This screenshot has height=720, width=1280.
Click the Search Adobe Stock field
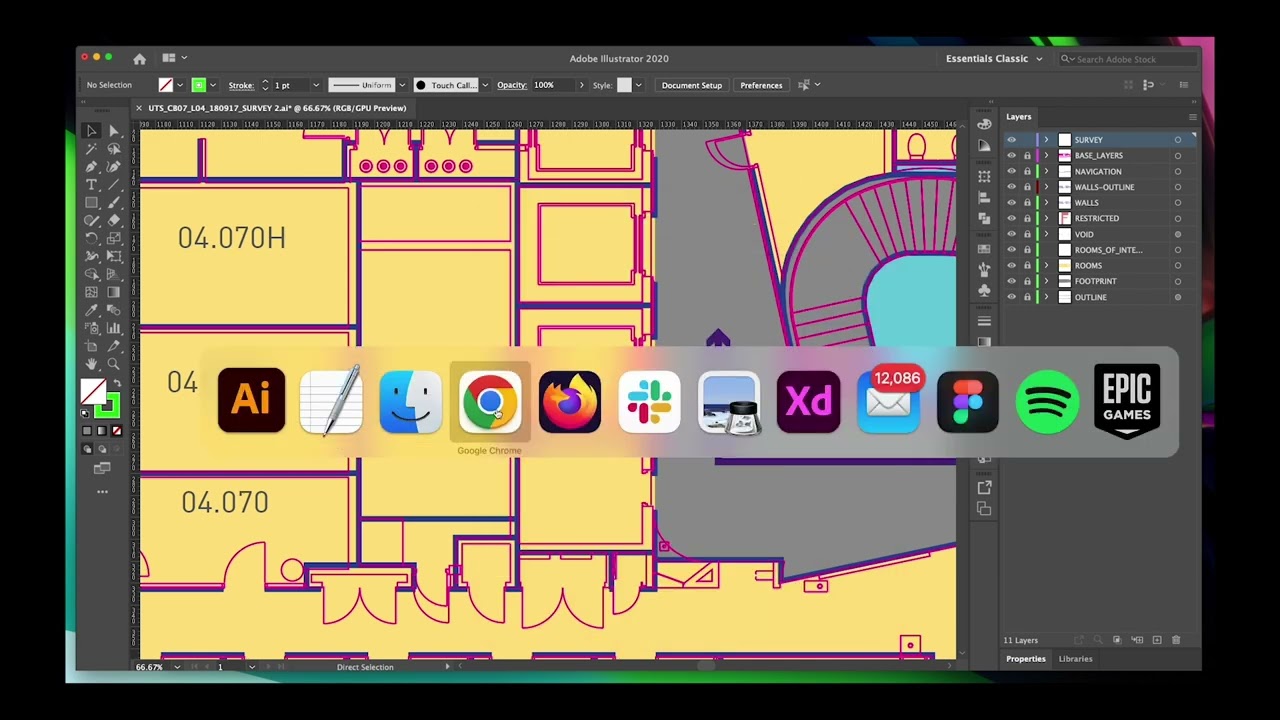pos(1126,59)
